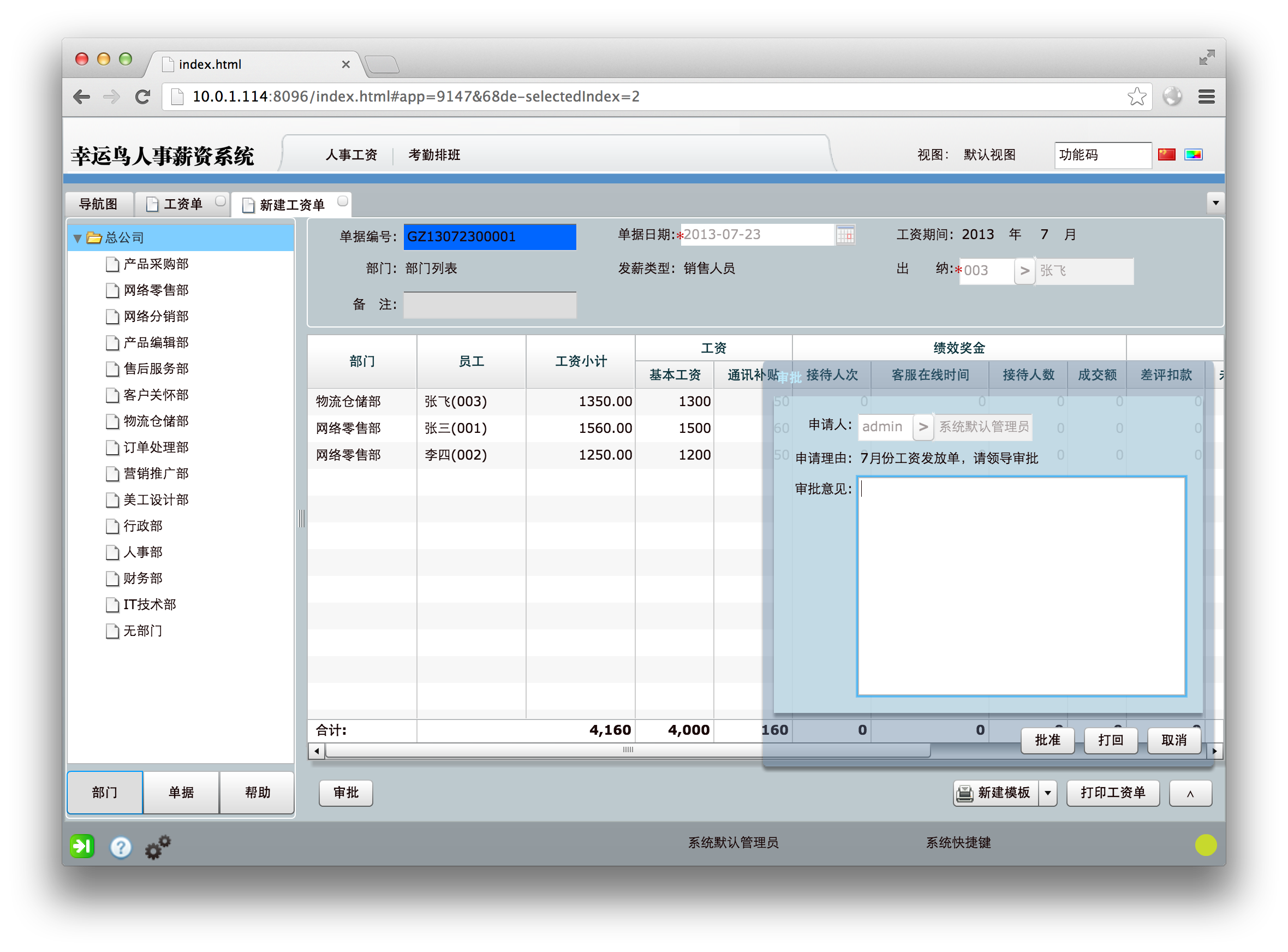This screenshot has width=1288, height=952.
Task: Open the Chrome hamburger menu
Action: point(1206,96)
